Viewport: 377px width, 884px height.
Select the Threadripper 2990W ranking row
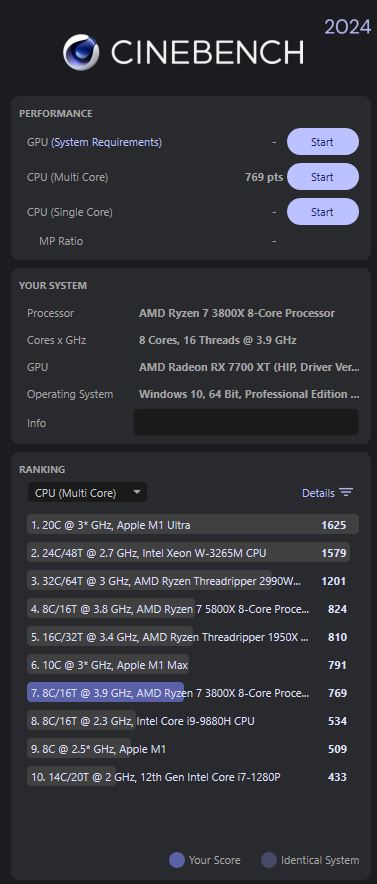pyautogui.click(x=193, y=581)
